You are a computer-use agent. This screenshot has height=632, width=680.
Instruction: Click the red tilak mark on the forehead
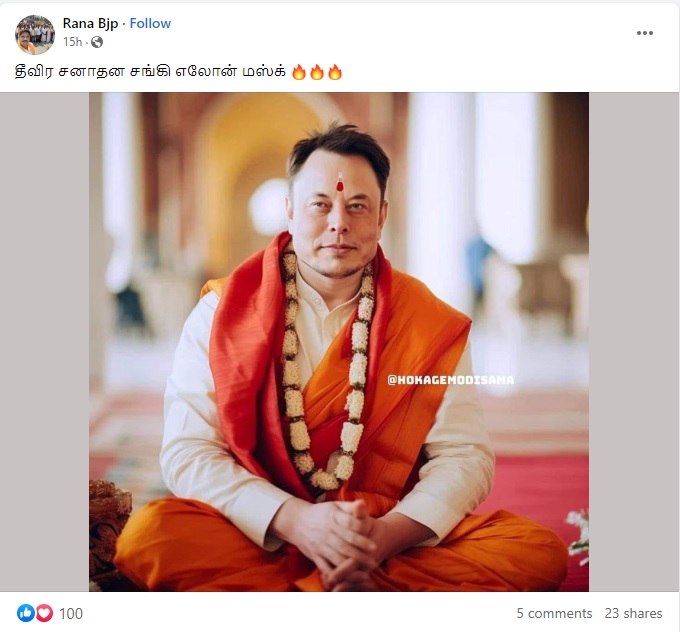pos(340,183)
